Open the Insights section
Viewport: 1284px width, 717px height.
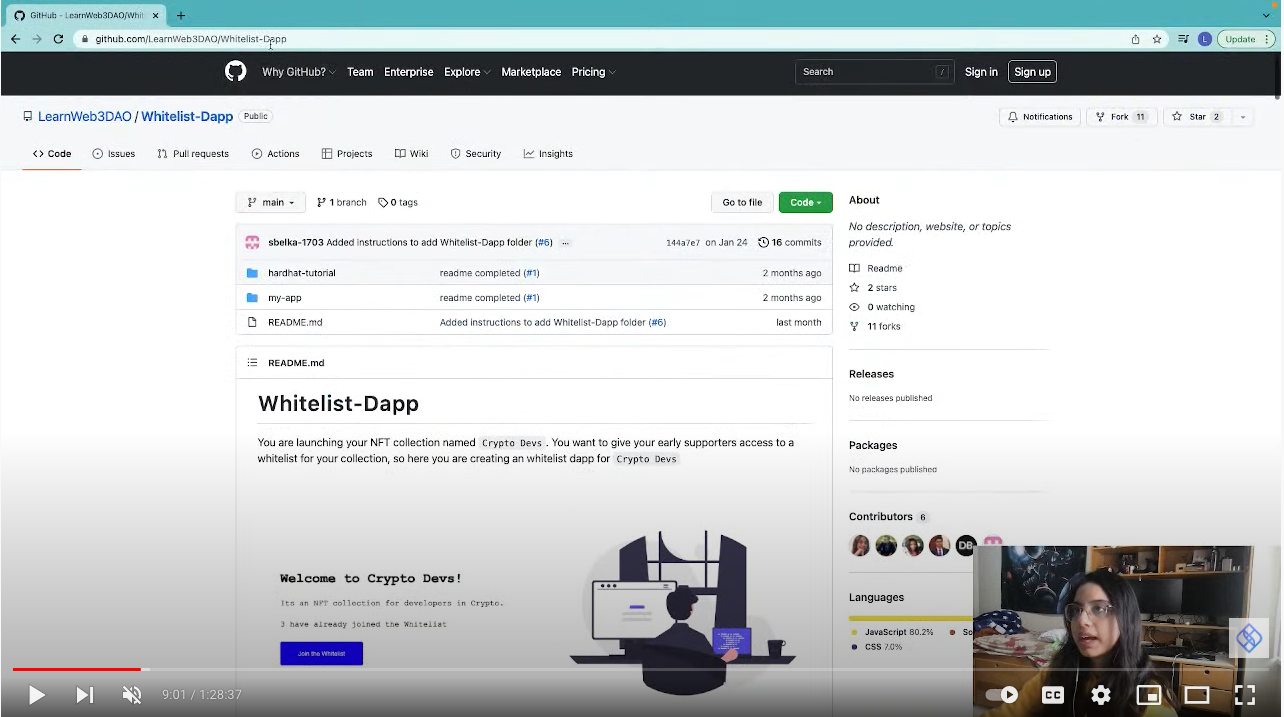(x=548, y=153)
